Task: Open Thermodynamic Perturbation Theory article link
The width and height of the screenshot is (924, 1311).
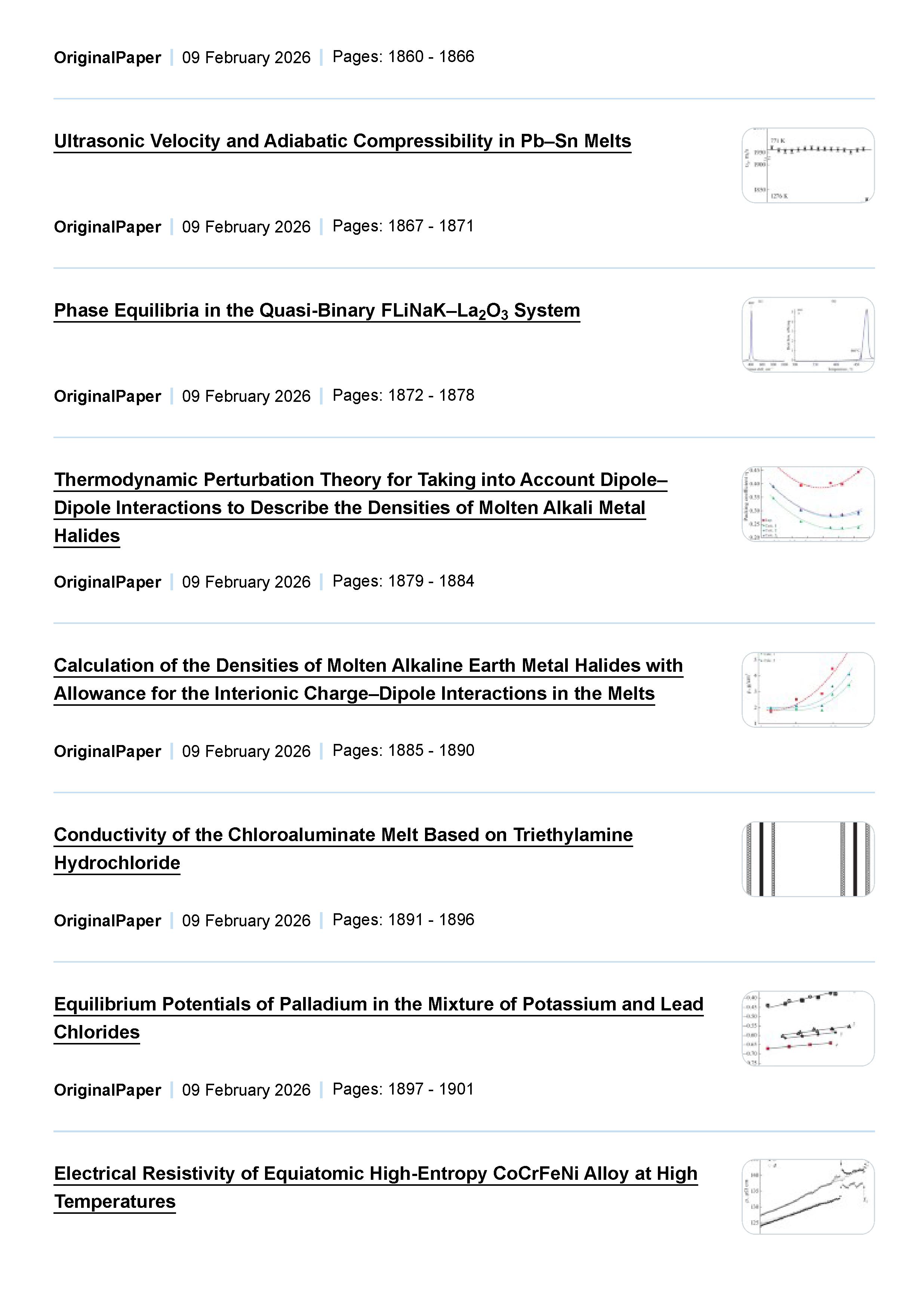Action: (360, 480)
